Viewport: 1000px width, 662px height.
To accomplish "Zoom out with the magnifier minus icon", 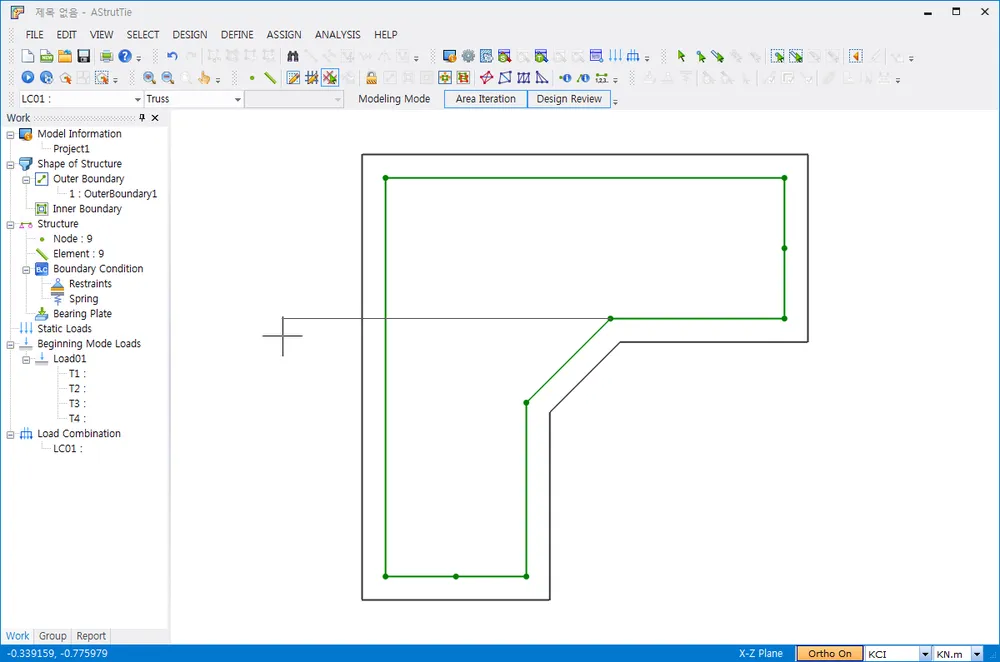I will click(x=168, y=78).
